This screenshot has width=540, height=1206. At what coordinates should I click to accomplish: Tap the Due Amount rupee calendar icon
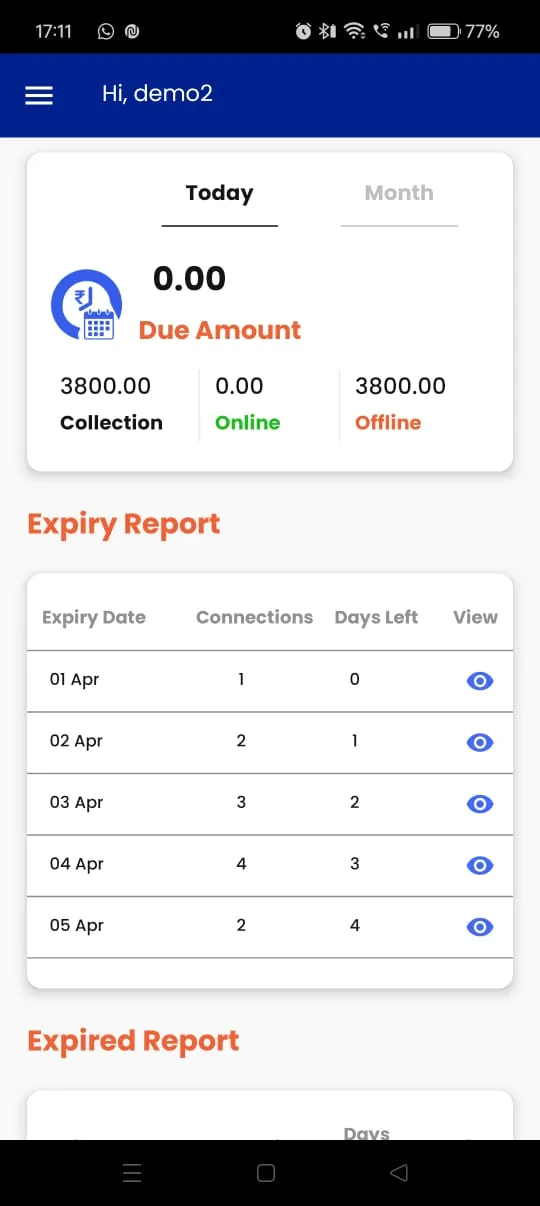click(x=86, y=305)
